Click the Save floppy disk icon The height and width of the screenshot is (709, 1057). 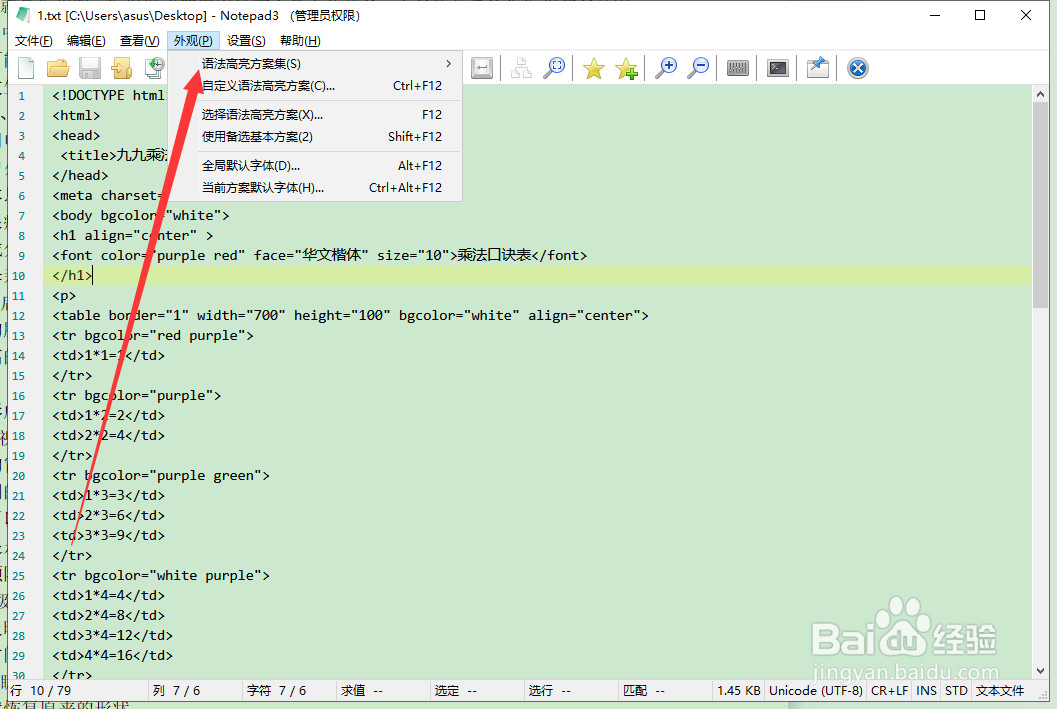[x=90, y=68]
